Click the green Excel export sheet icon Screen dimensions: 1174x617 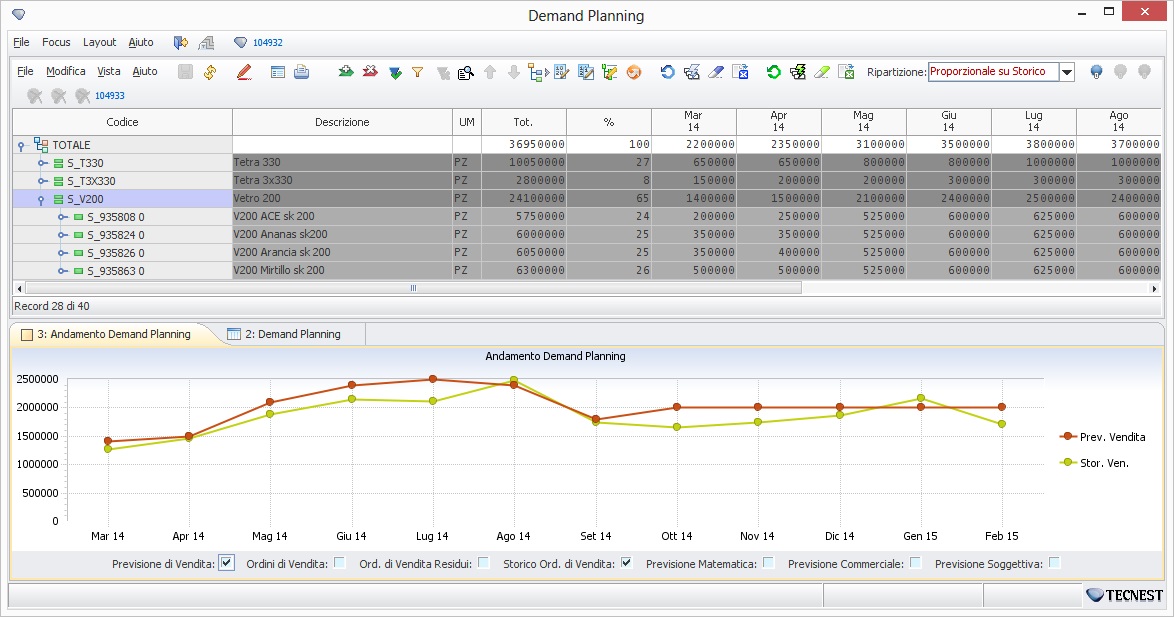pyautogui.click(x=846, y=72)
